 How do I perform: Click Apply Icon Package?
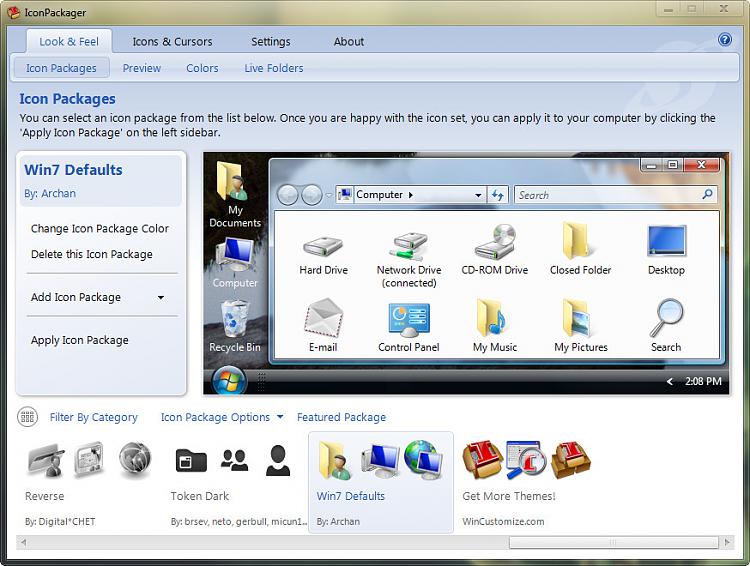[79, 340]
